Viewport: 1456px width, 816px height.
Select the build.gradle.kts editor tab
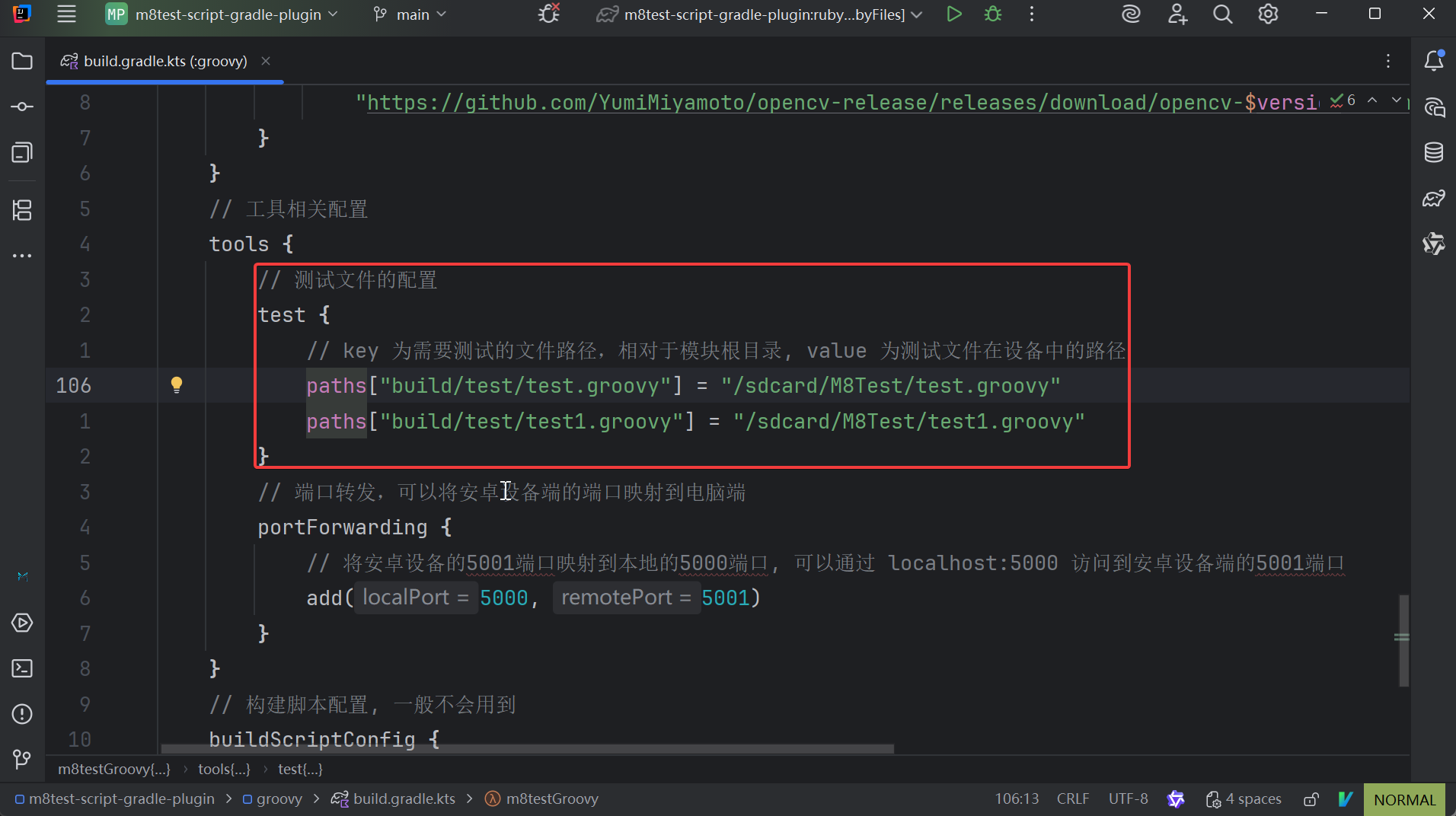[x=165, y=61]
